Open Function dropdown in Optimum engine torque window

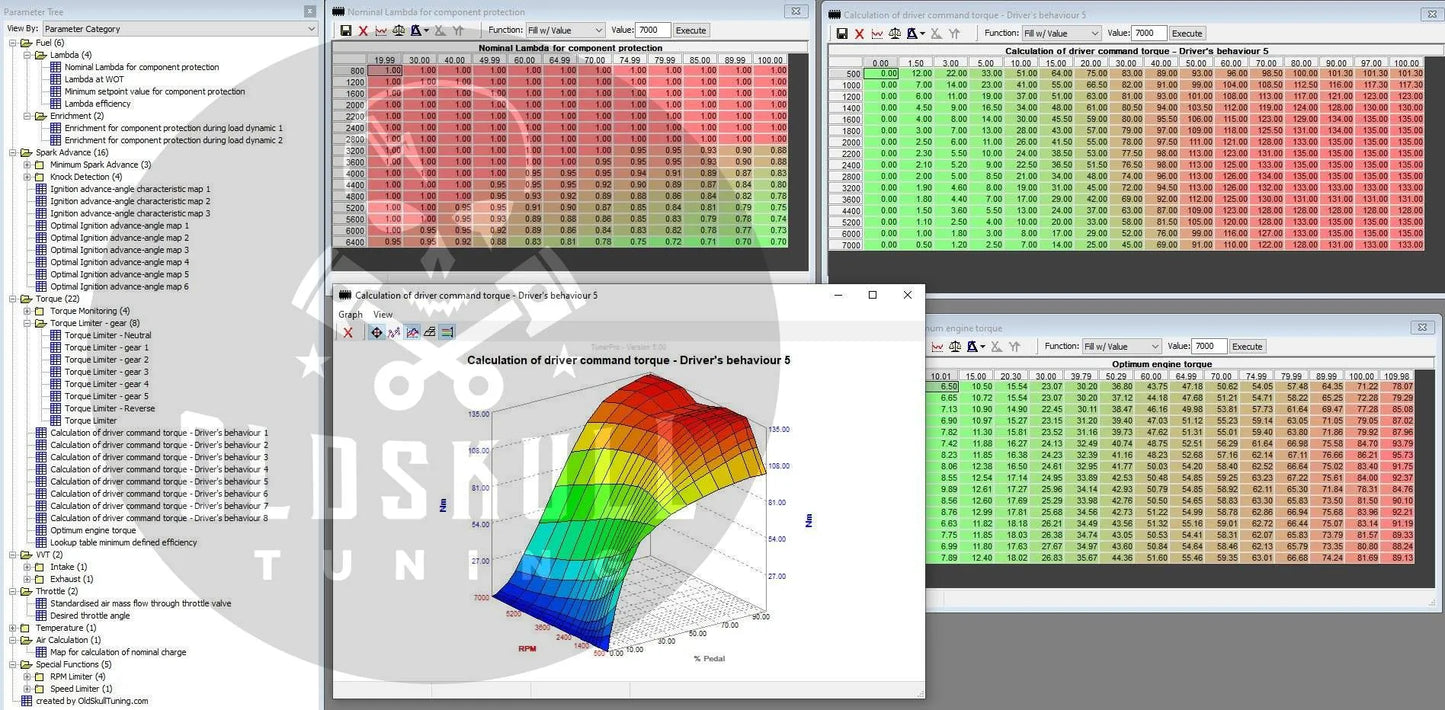coord(1120,346)
